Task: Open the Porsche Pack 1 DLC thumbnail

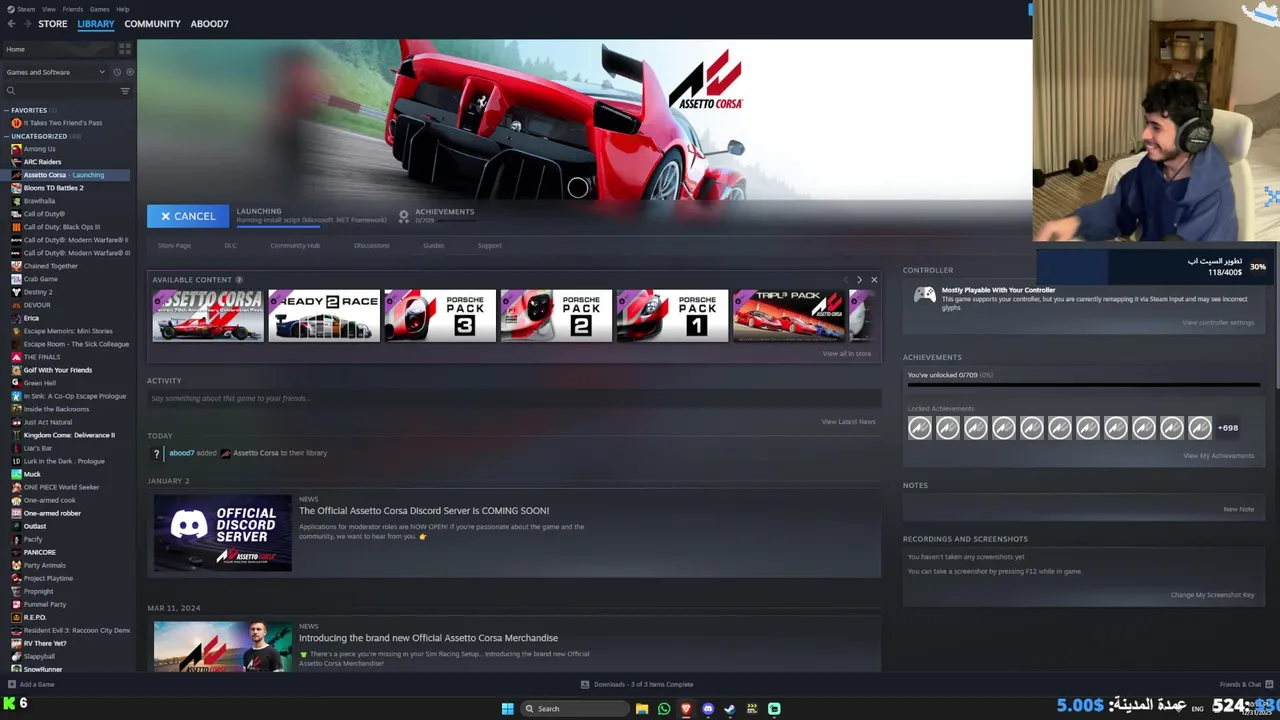Action: [x=672, y=316]
